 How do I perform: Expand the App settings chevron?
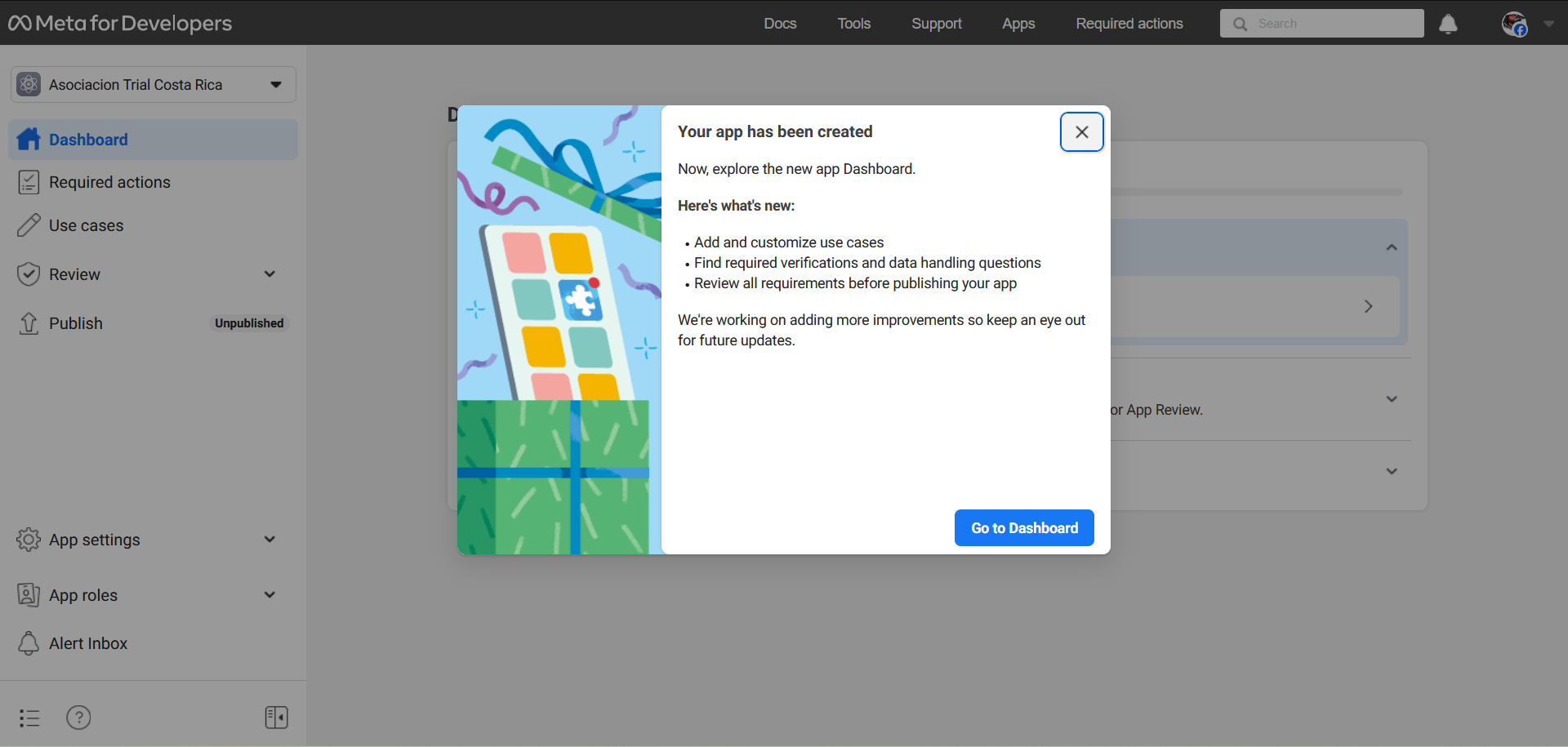[269, 540]
